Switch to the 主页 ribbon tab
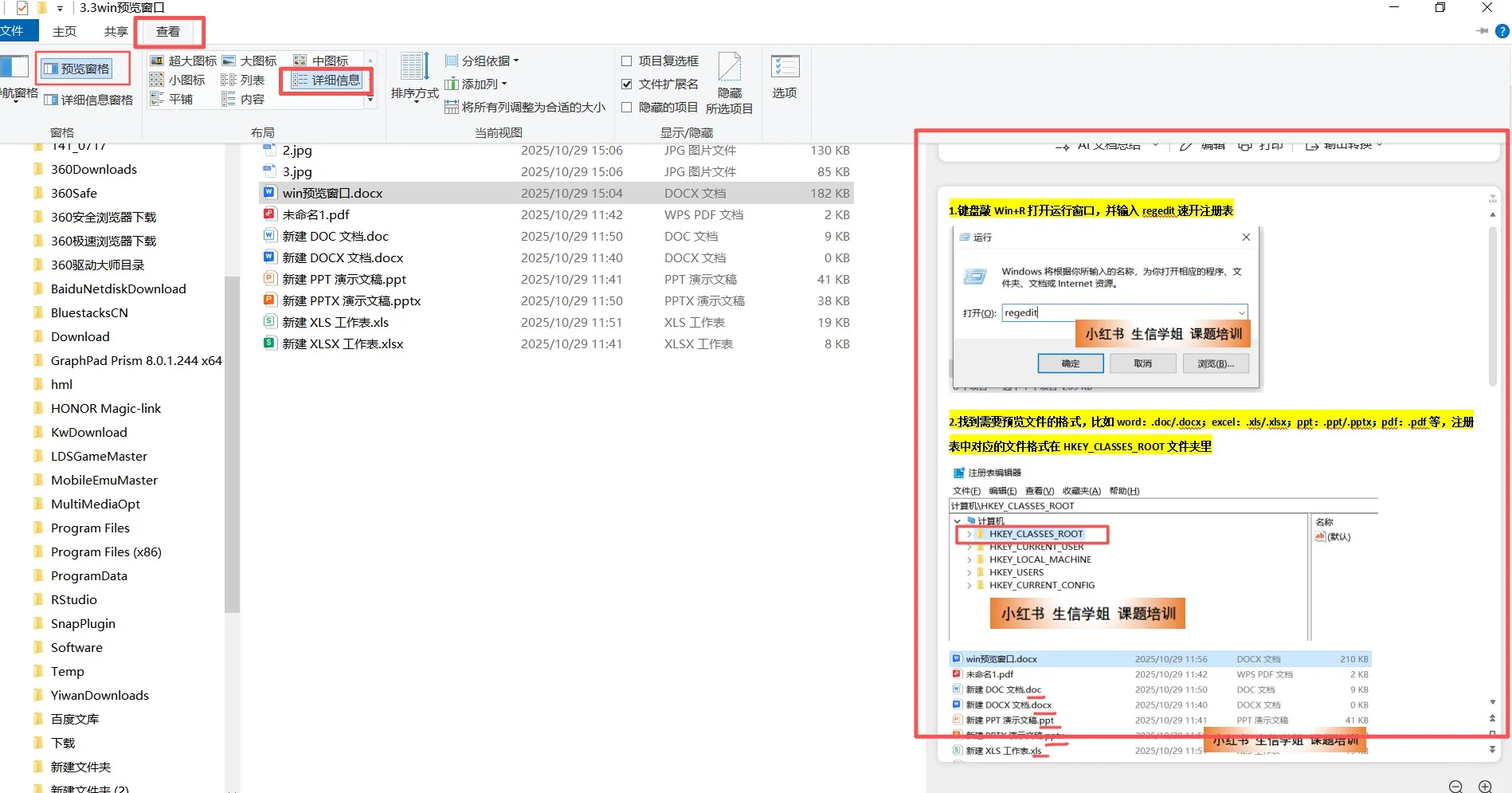 tap(64, 31)
